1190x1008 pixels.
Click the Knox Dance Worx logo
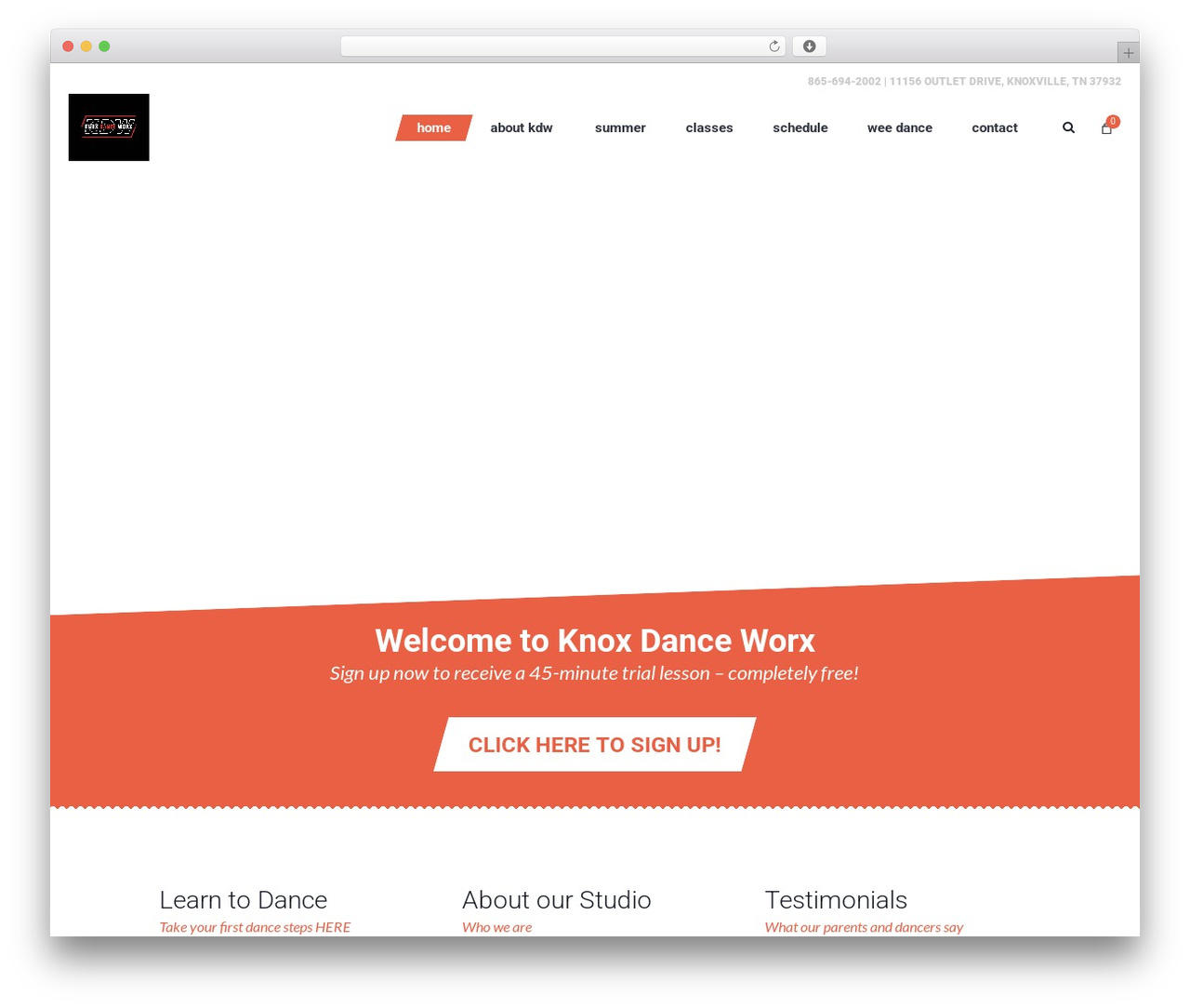tap(109, 127)
